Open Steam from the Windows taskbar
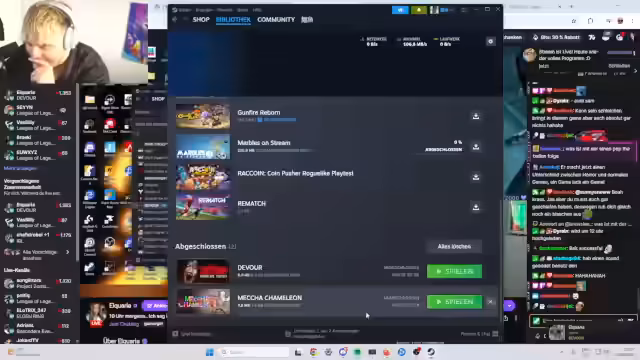 click(431, 352)
